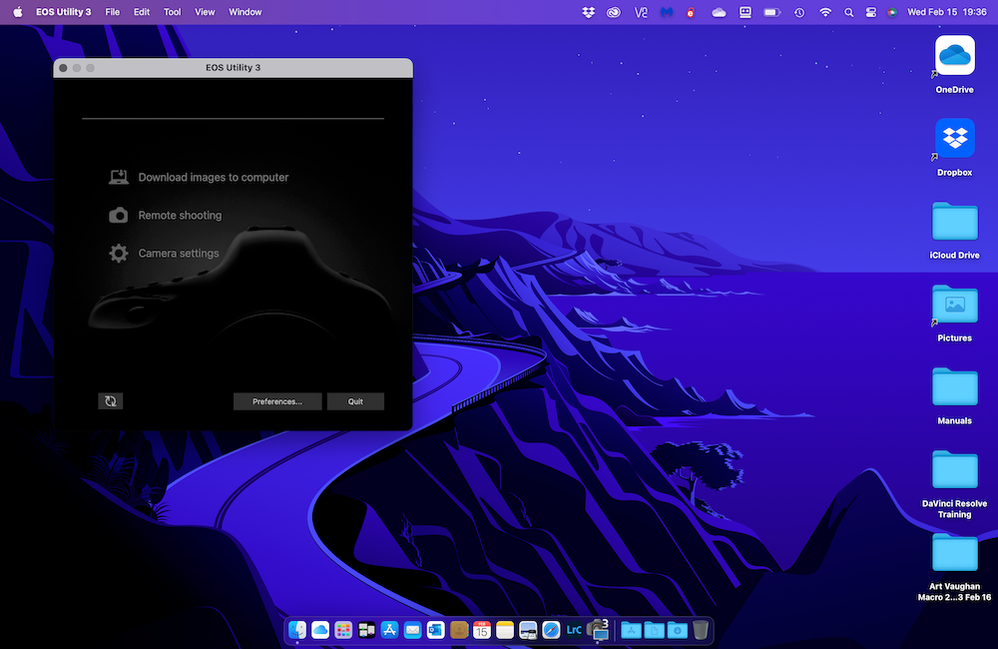Image resolution: width=998 pixels, height=649 pixels.
Task: Open Lightroom Classic from the dock
Action: tap(574, 630)
